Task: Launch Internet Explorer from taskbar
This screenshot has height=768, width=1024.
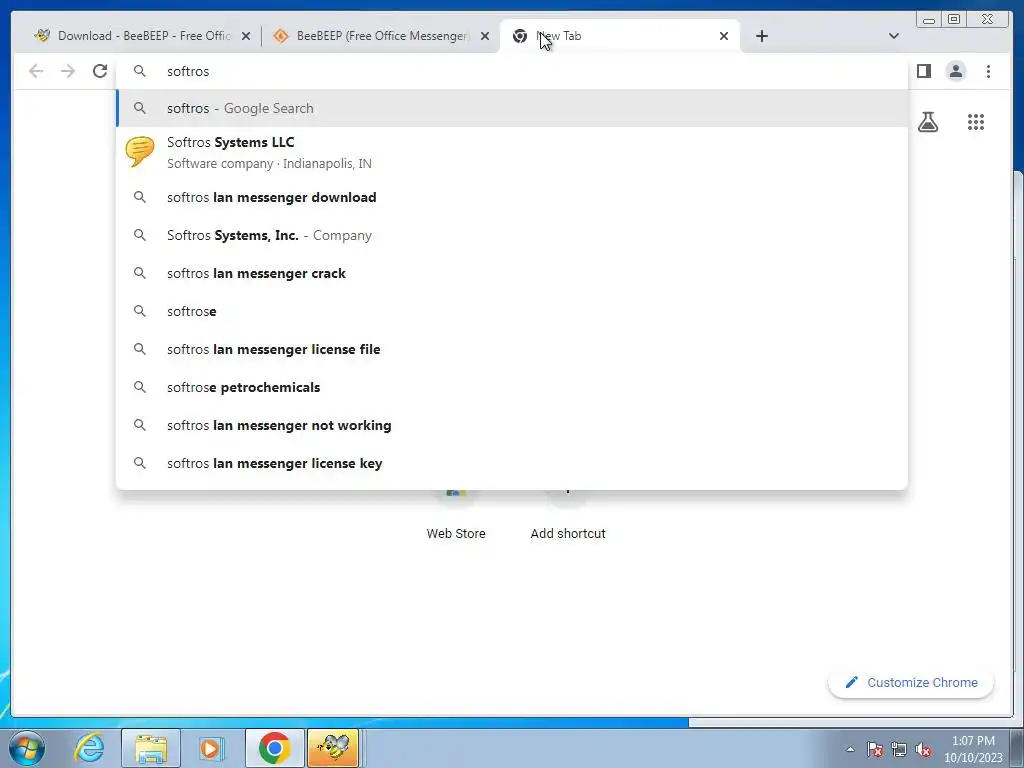Action: coord(89,748)
